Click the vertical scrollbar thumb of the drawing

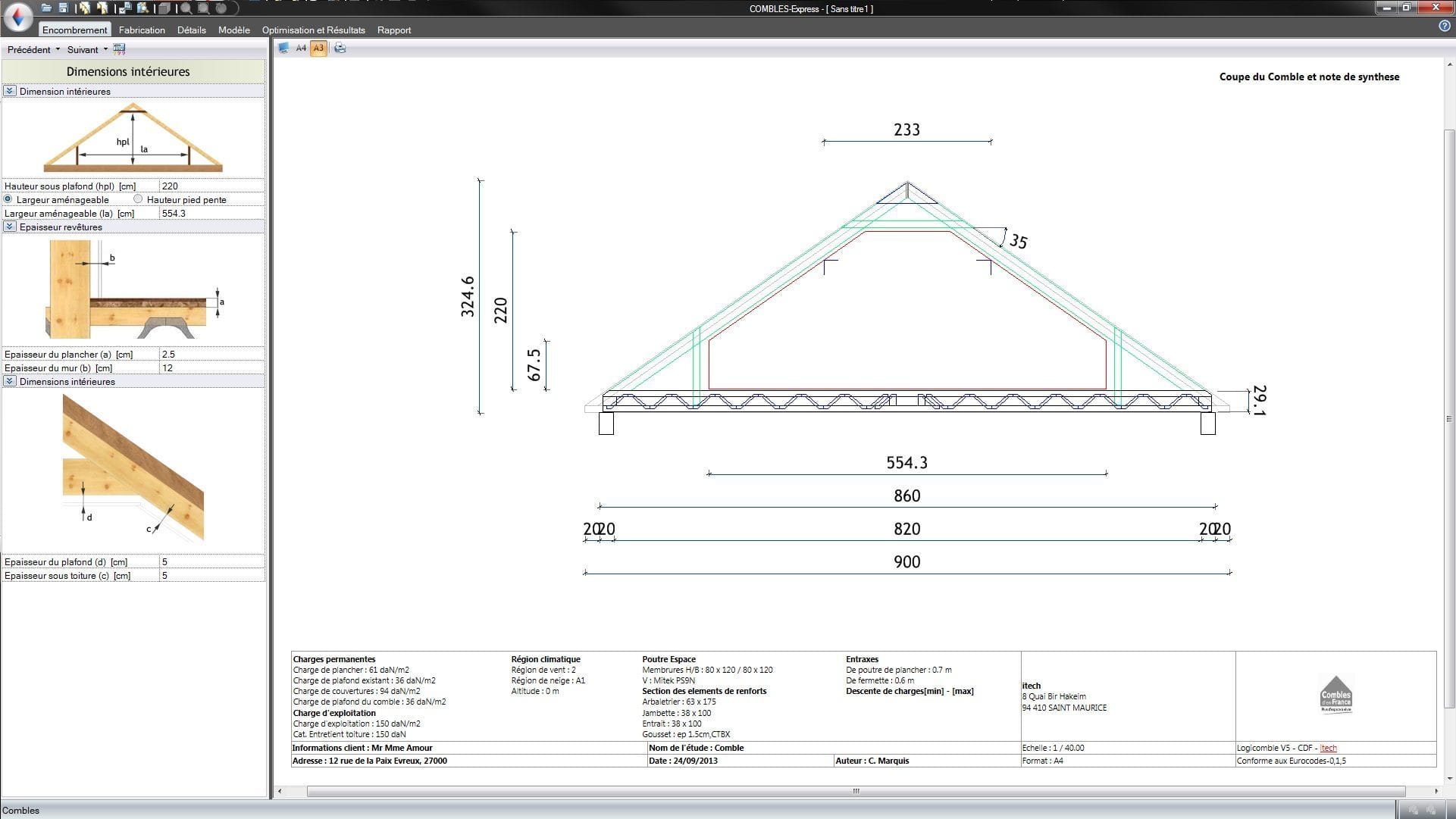point(1449,418)
